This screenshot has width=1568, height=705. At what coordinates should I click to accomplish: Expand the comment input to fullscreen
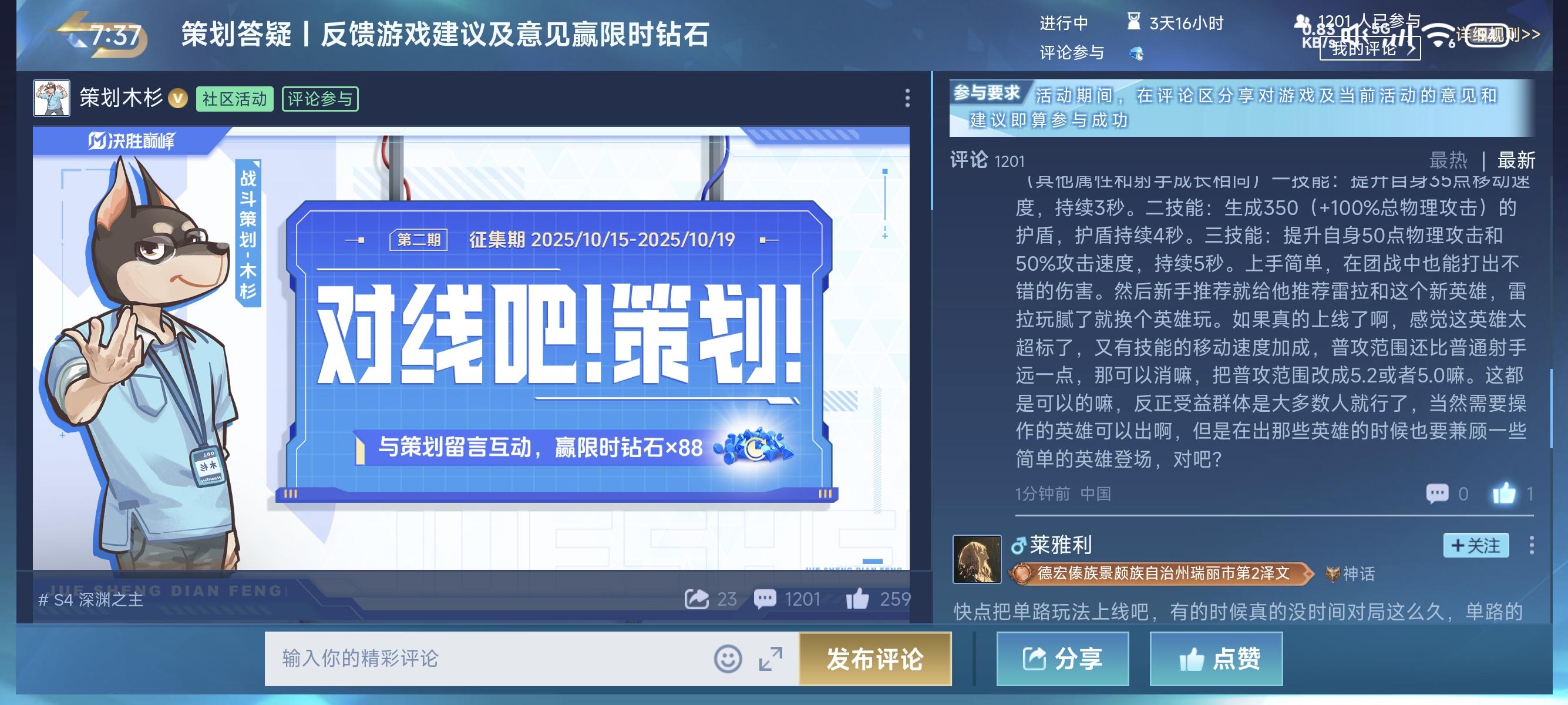coord(770,659)
